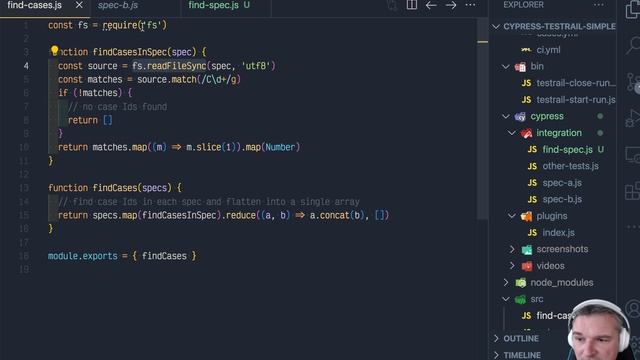Place cursor on readFileSync in line 4
This screenshot has width=640, height=360.
point(176,66)
